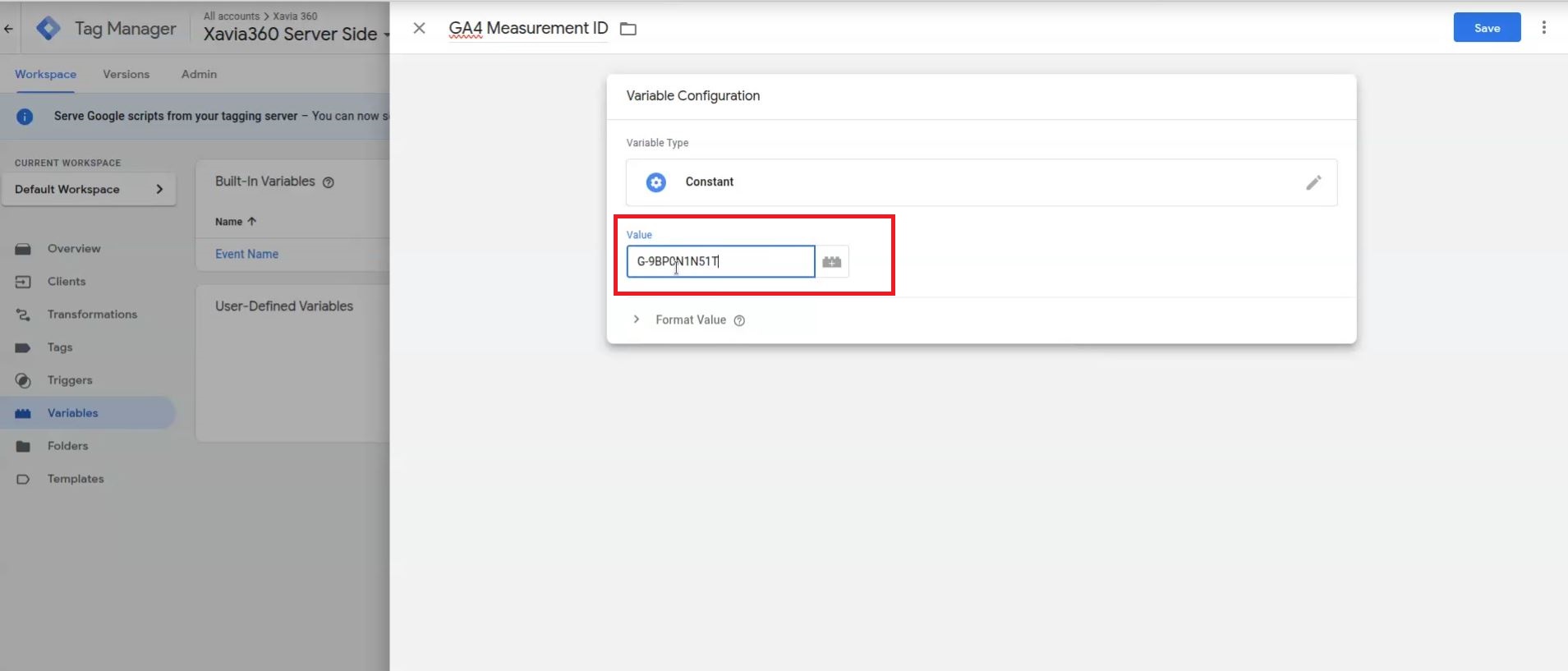This screenshot has width=1568, height=671.
Task: Select the Constant variable type row
Action: pos(982,182)
